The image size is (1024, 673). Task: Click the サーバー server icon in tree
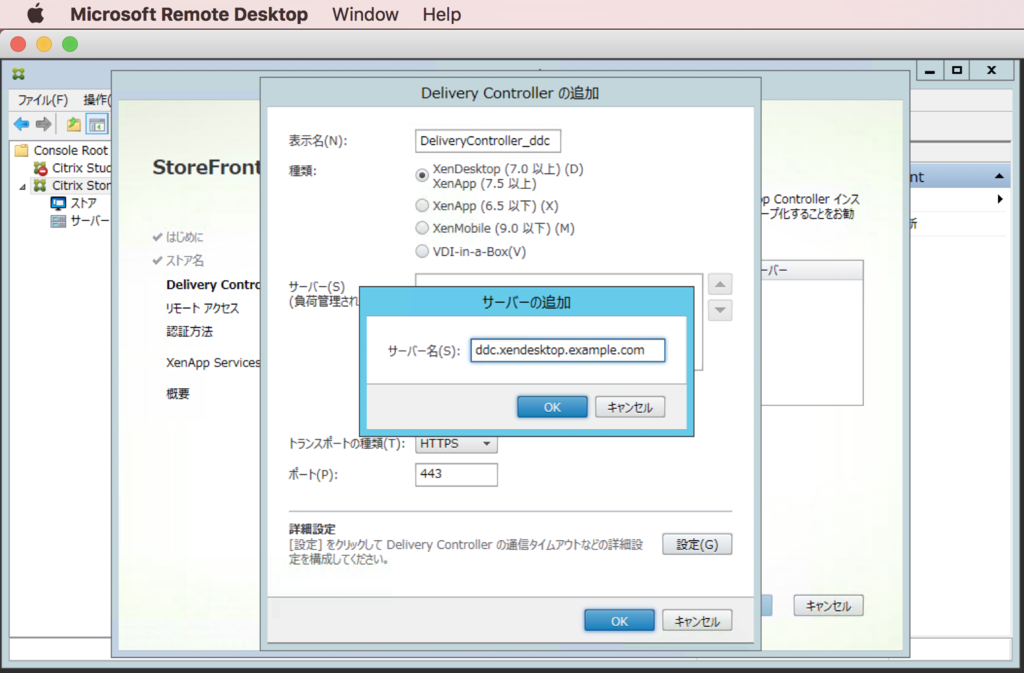[58, 221]
